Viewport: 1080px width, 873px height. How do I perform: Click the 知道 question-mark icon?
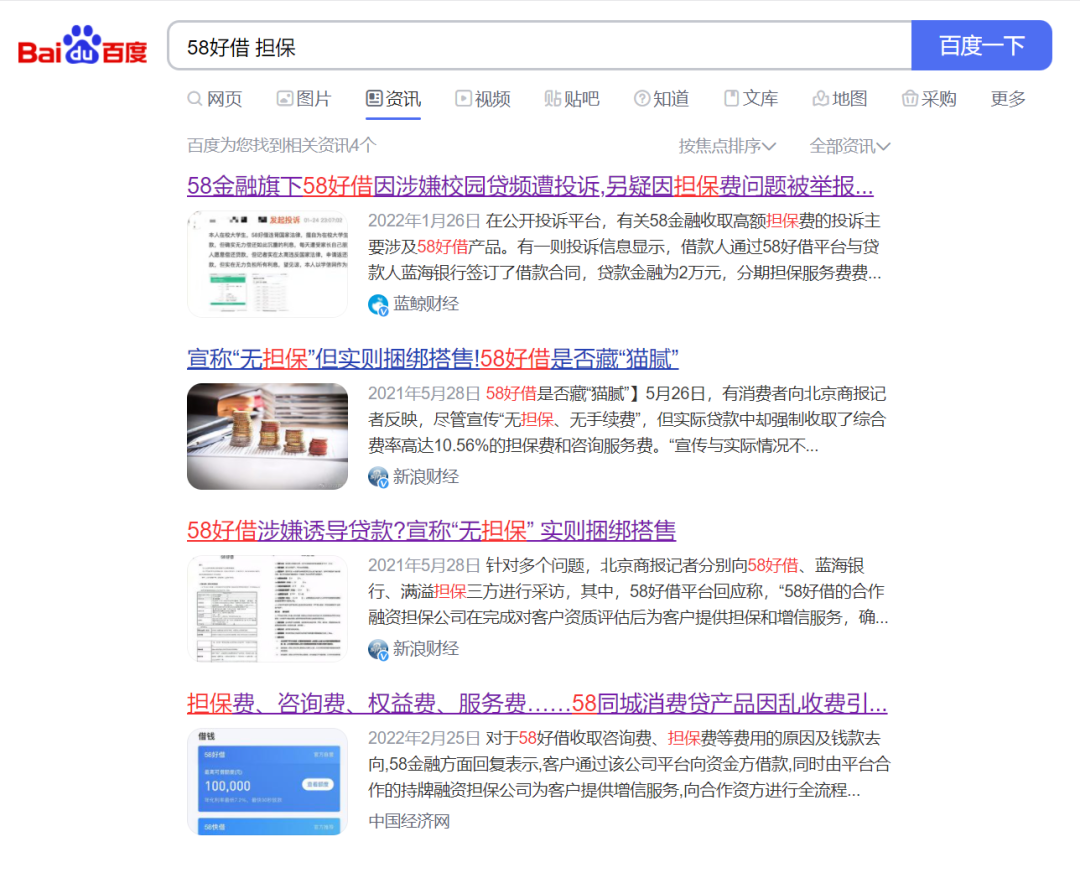click(x=642, y=99)
